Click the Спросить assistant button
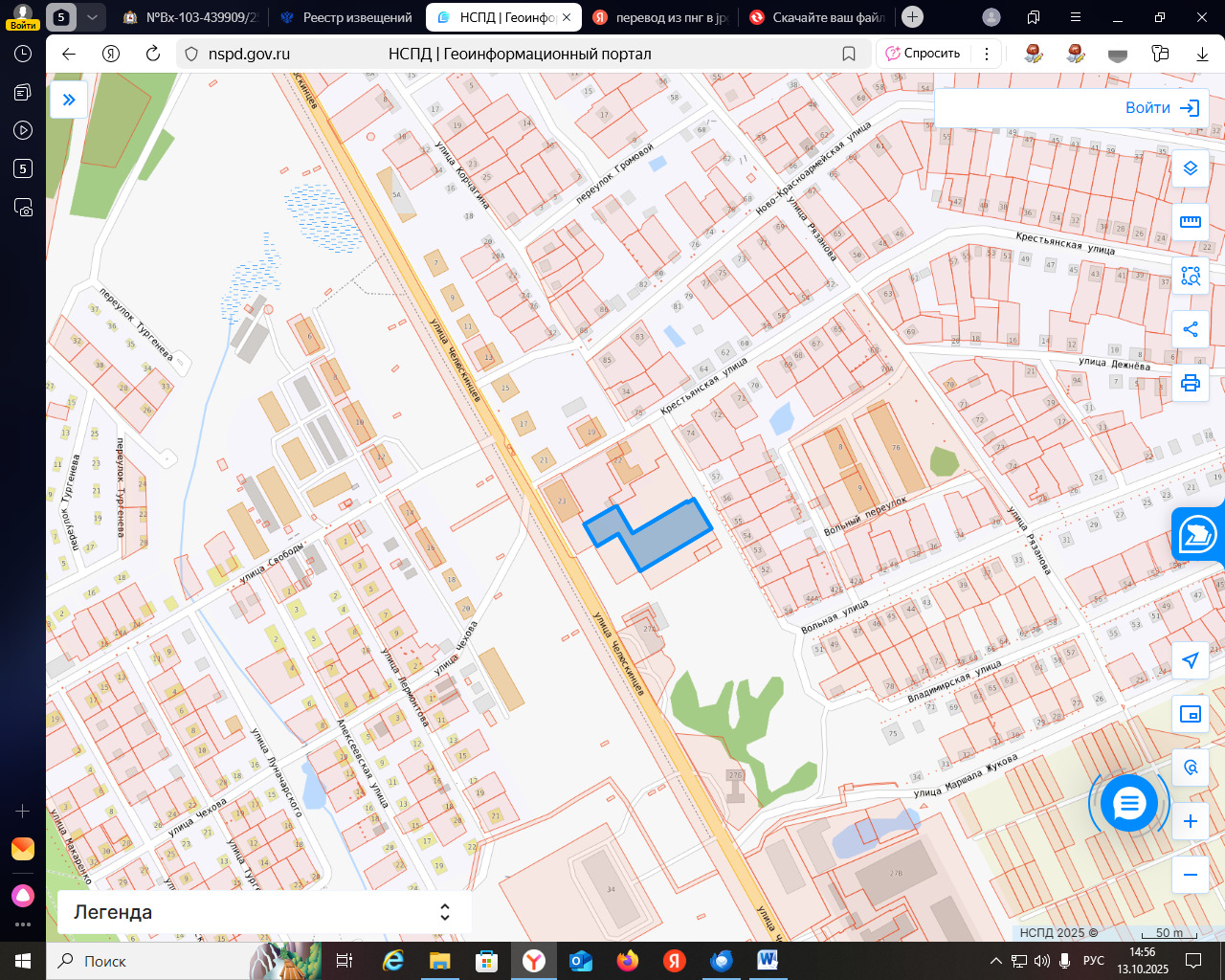 click(x=924, y=54)
